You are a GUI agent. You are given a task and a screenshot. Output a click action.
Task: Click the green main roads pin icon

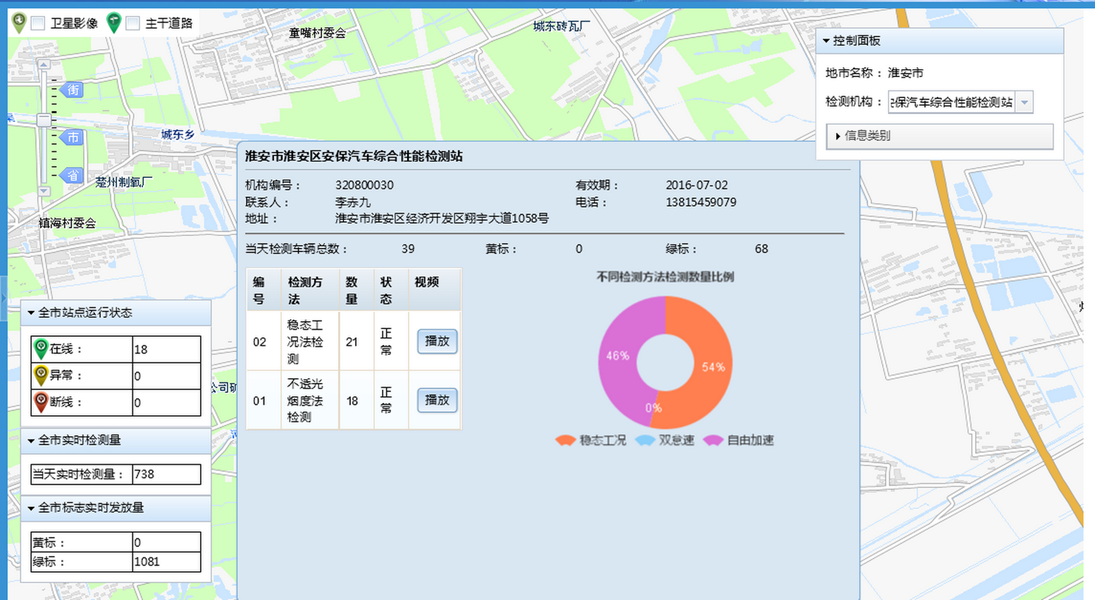(113, 21)
